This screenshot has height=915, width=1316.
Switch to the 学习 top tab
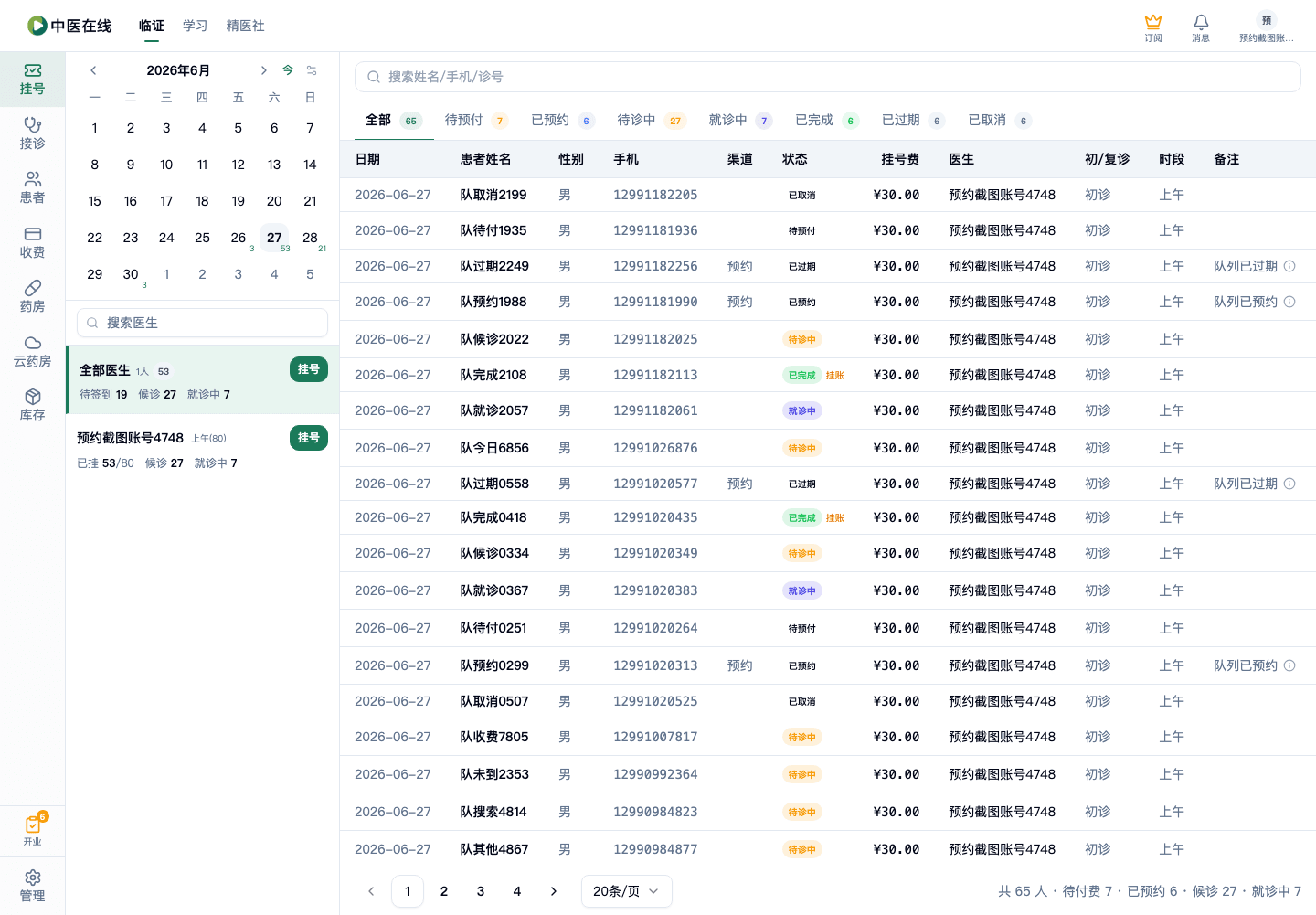click(196, 26)
